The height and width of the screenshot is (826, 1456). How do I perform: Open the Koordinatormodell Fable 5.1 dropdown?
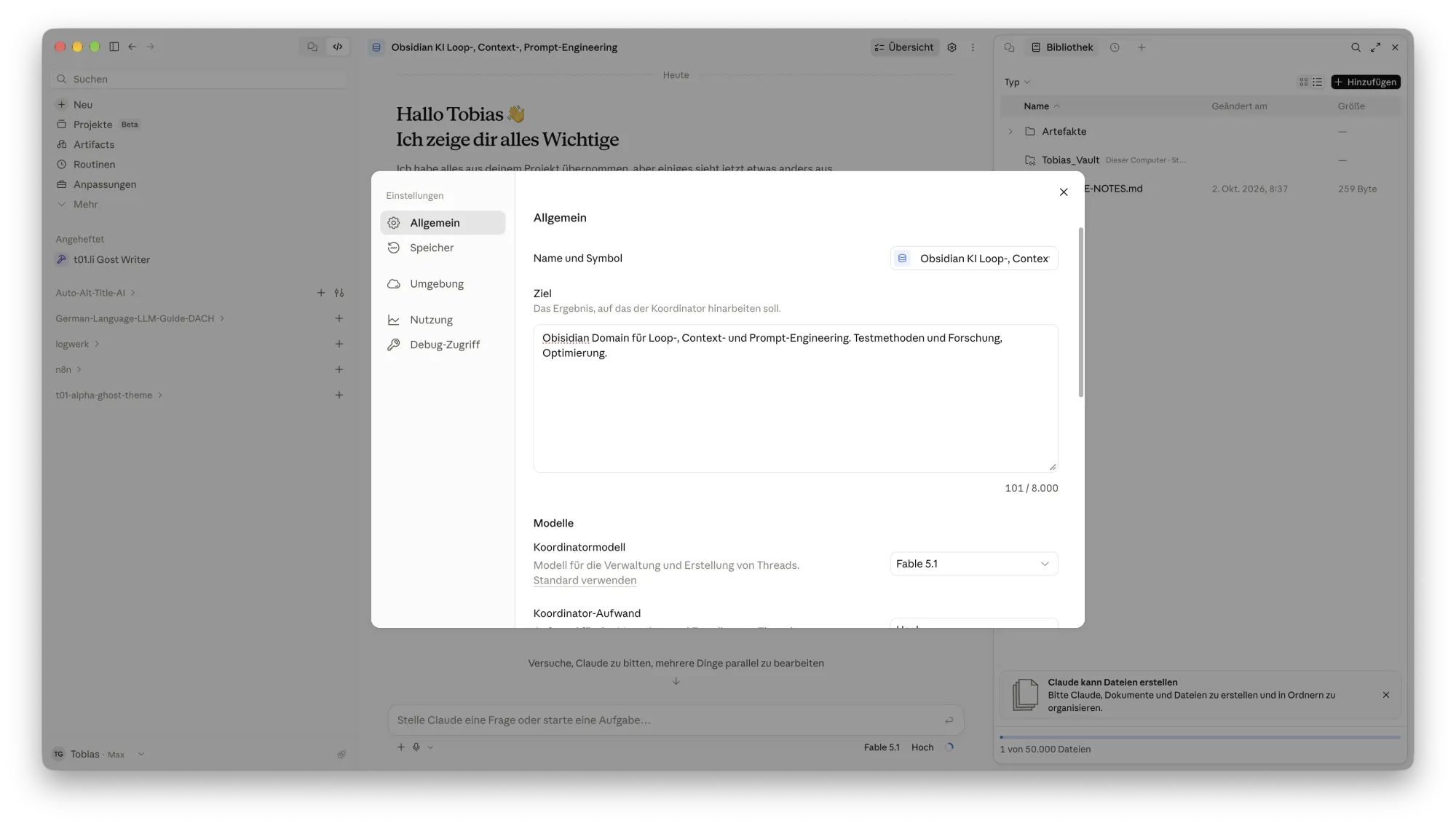(x=973, y=564)
